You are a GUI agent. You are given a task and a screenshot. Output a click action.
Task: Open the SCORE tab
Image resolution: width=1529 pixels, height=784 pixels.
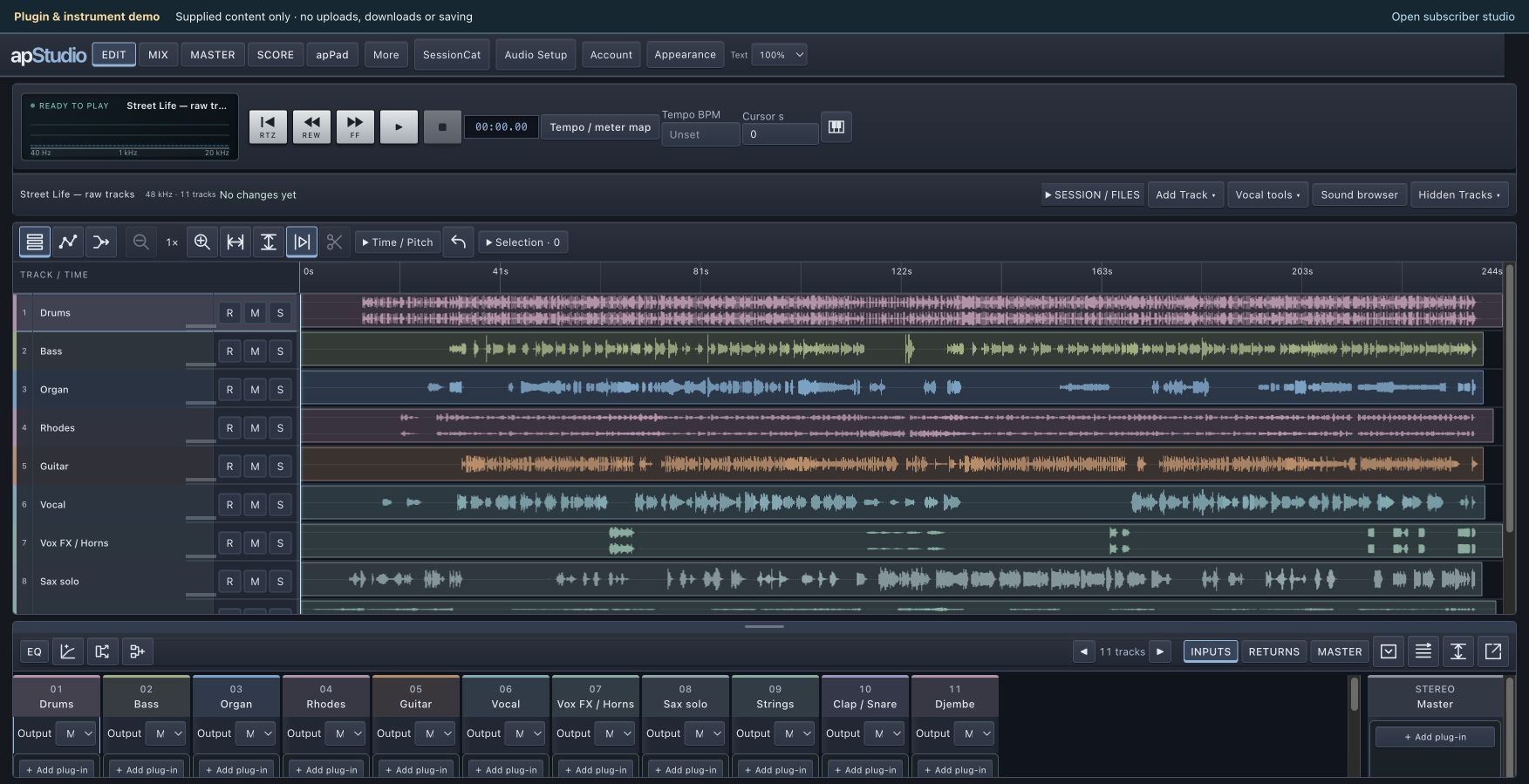pyautogui.click(x=276, y=54)
